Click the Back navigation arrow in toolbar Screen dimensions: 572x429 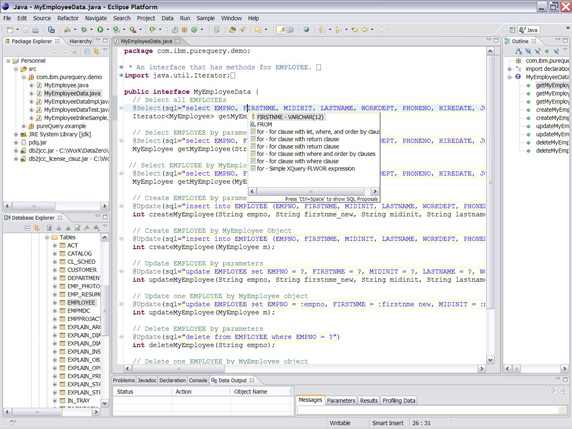coord(364,30)
